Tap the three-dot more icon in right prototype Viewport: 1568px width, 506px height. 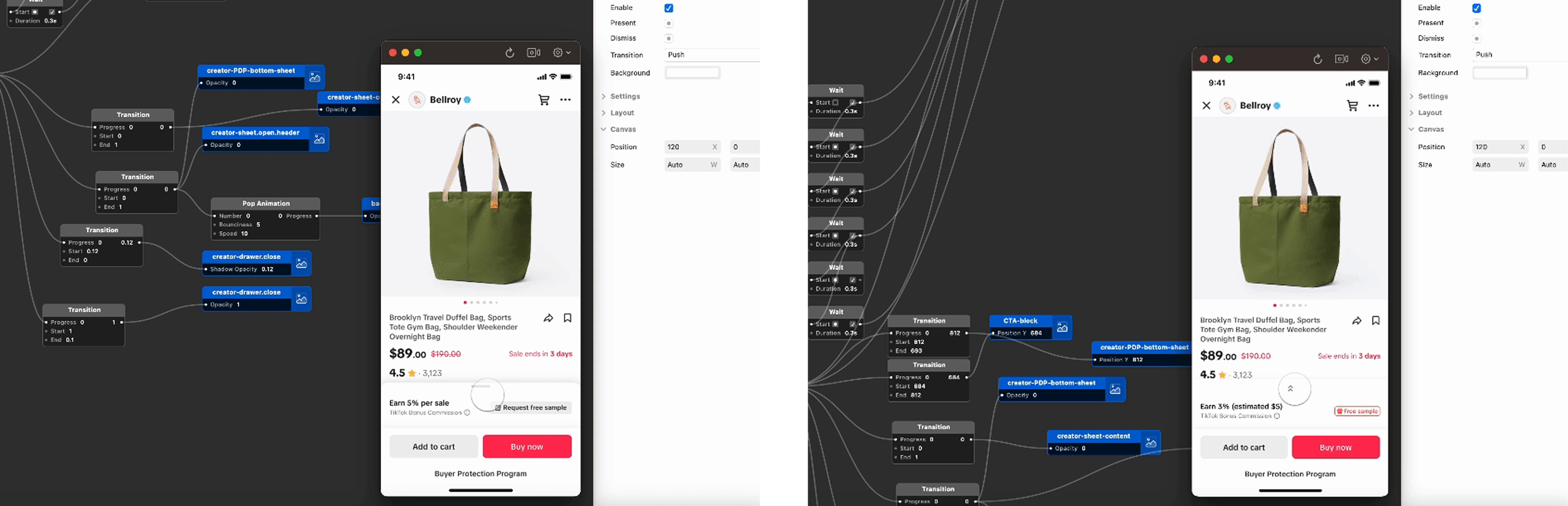click(1373, 106)
